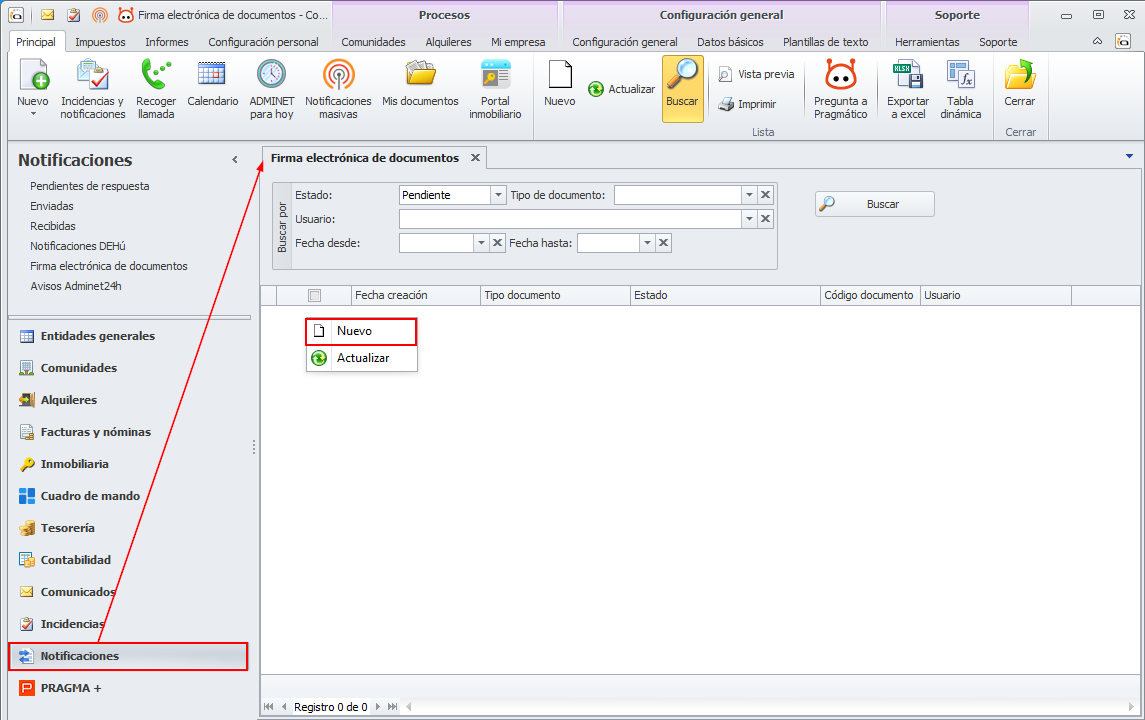Clear the Fecha desde field

point(497,243)
